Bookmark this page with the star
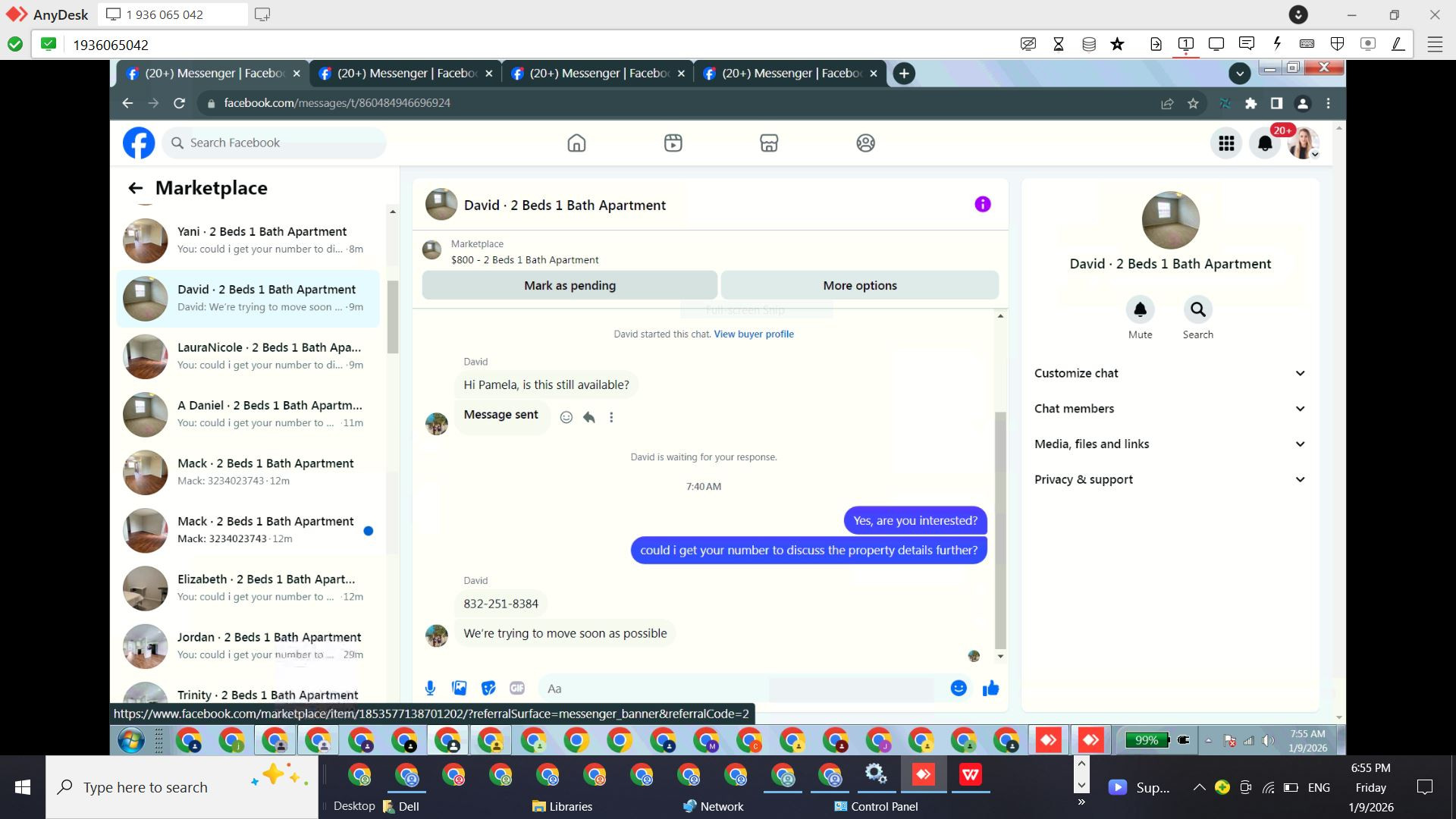The image size is (1456, 819). click(x=1193, y=103)
